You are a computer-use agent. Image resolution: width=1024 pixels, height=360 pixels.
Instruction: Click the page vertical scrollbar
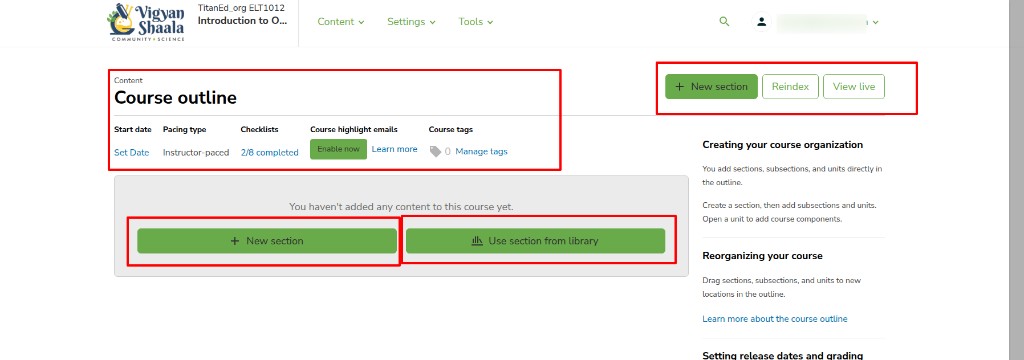point(1016,180)
